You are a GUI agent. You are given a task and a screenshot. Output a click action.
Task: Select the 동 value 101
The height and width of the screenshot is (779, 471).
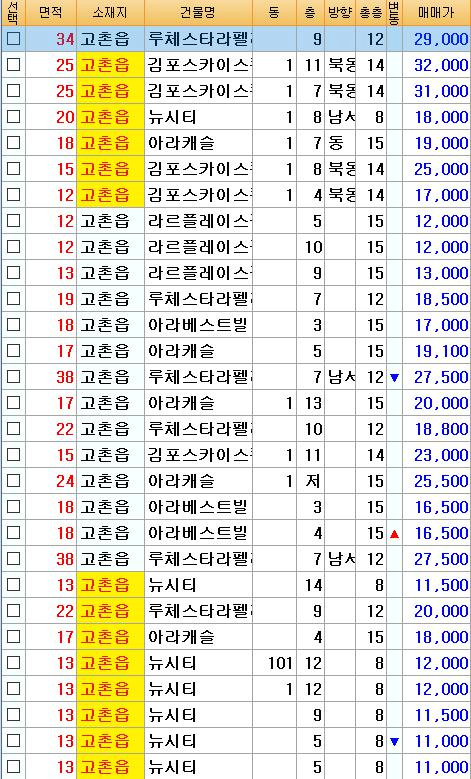280,663
